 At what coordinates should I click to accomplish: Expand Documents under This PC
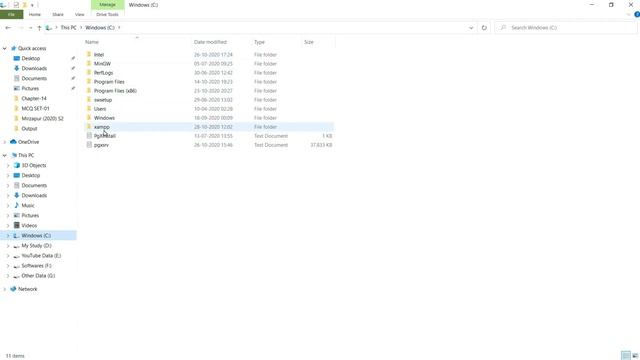tap(8, 185)
